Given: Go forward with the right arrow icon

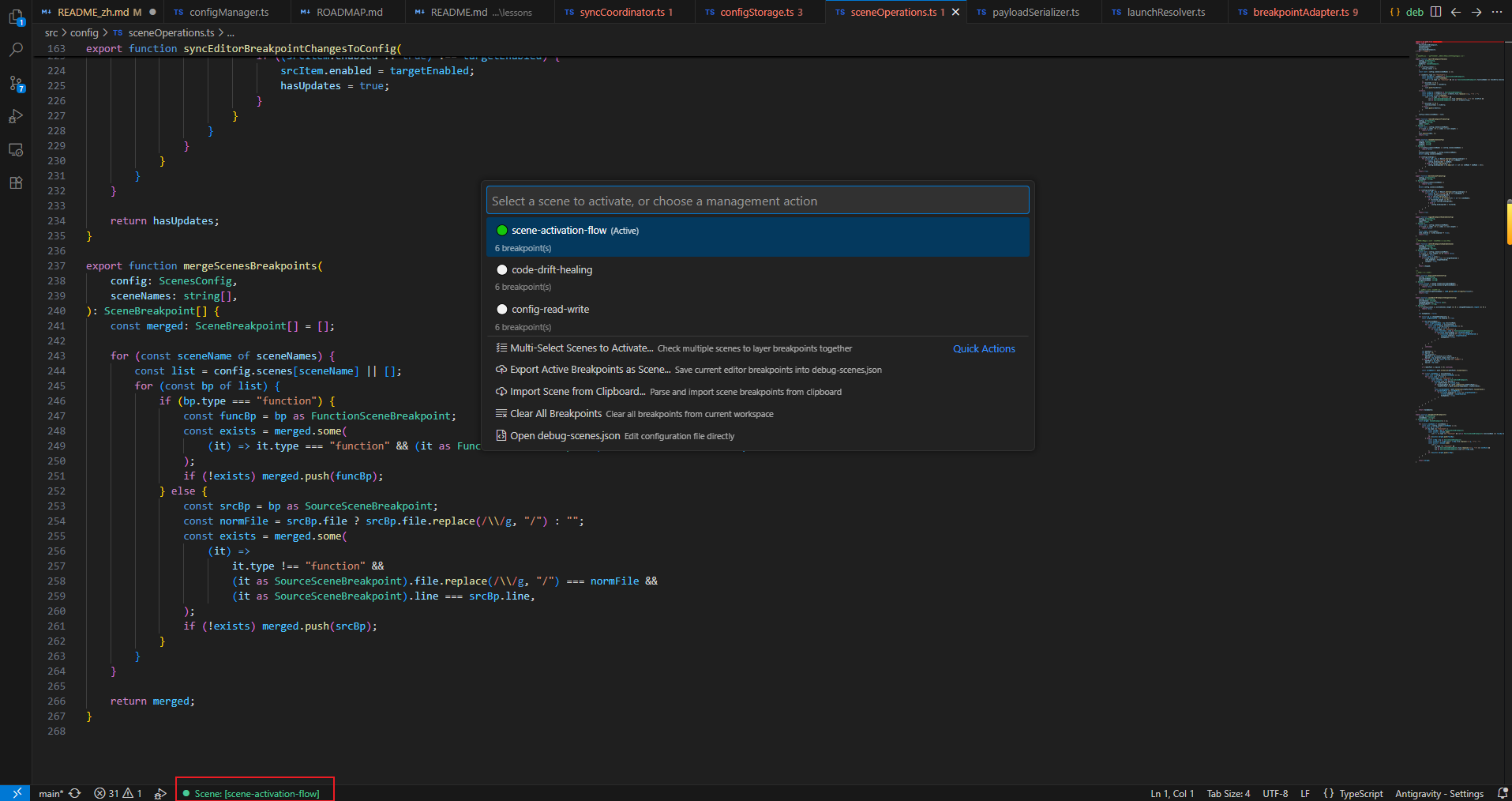Looking at the screenshot, I should 1476,12.
